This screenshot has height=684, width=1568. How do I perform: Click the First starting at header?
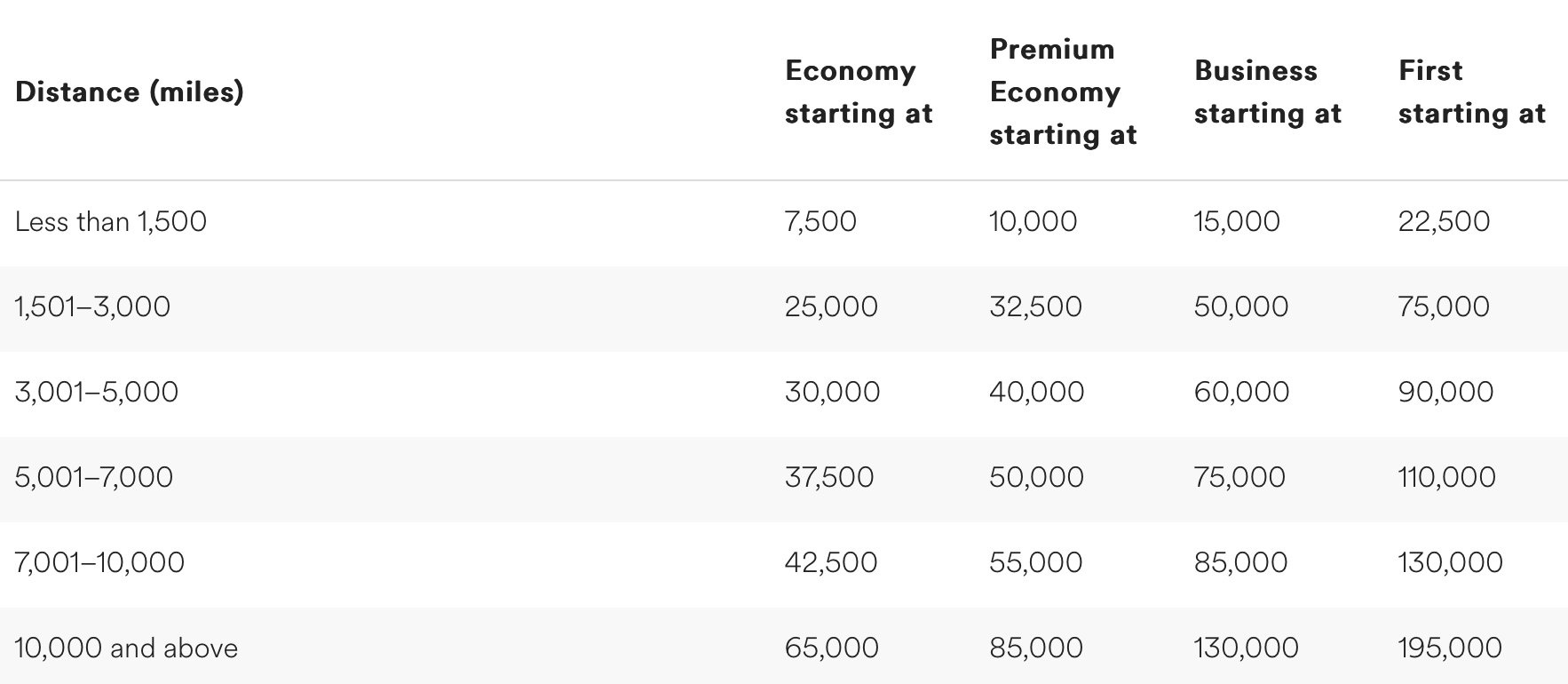click(x=1472, y=91)
